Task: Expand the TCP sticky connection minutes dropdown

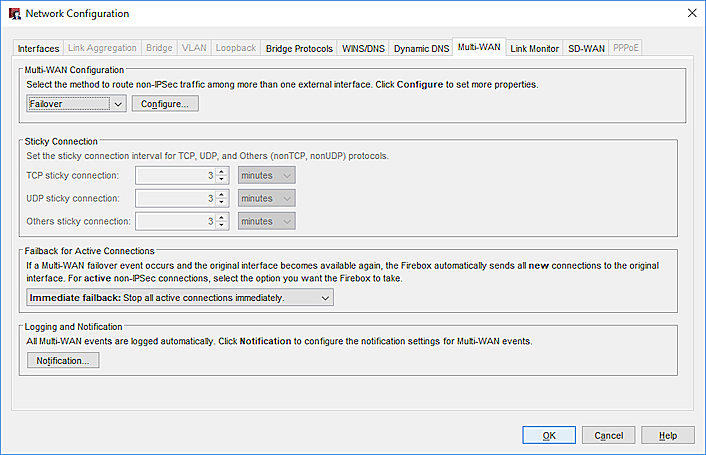Action: point(267,176)
